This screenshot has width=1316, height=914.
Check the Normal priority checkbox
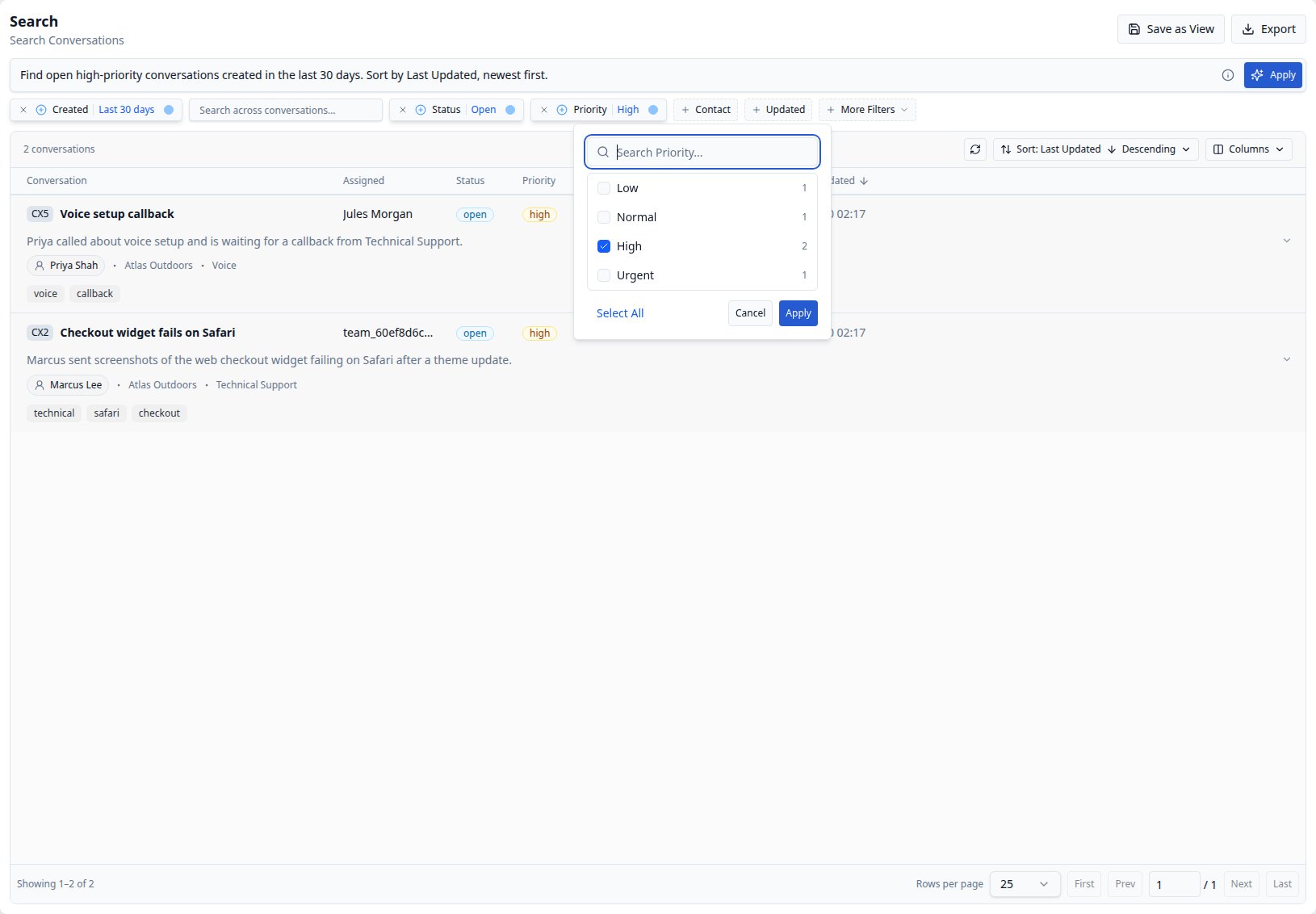click(x=604, y=217)
